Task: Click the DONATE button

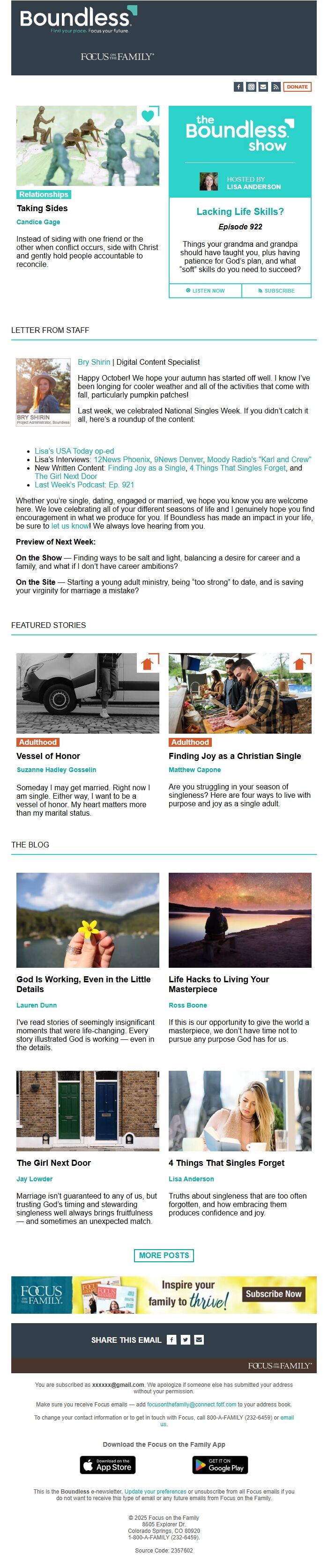Action: click(x=298, y=87)
